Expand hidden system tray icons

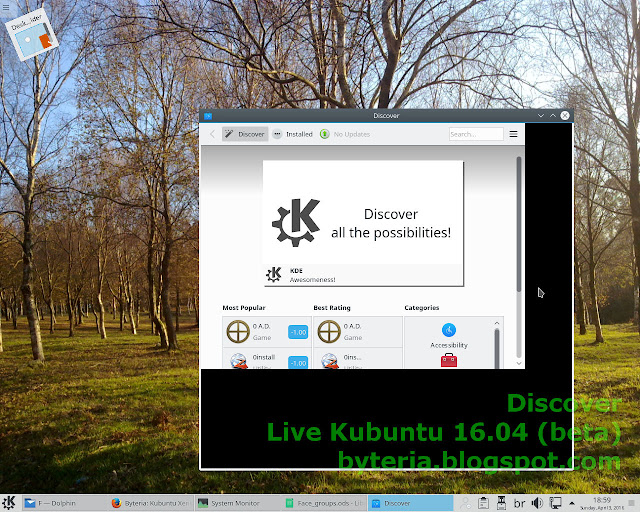click(572, 503)
